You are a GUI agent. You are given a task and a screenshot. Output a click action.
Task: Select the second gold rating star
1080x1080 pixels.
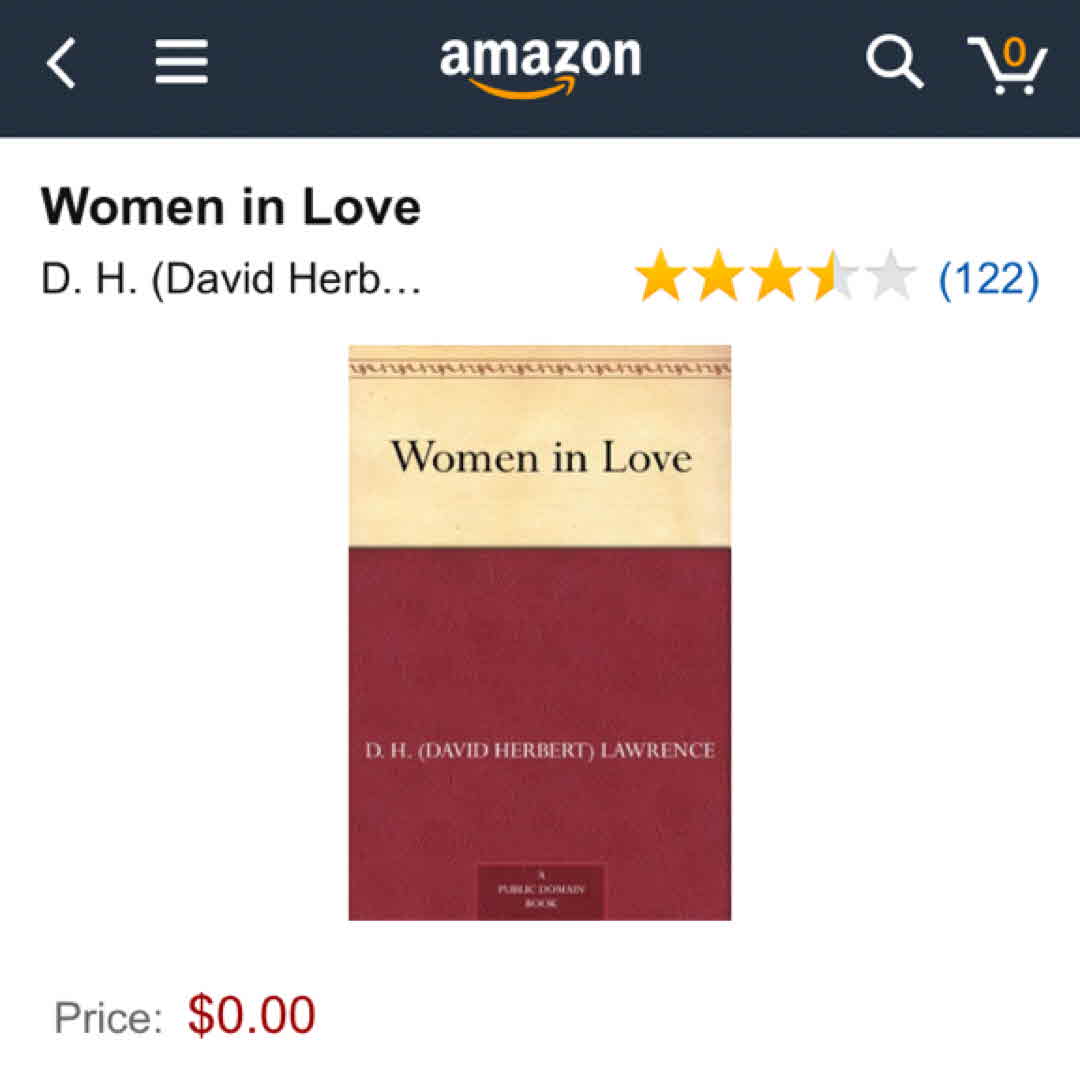(x=718, y=276)
